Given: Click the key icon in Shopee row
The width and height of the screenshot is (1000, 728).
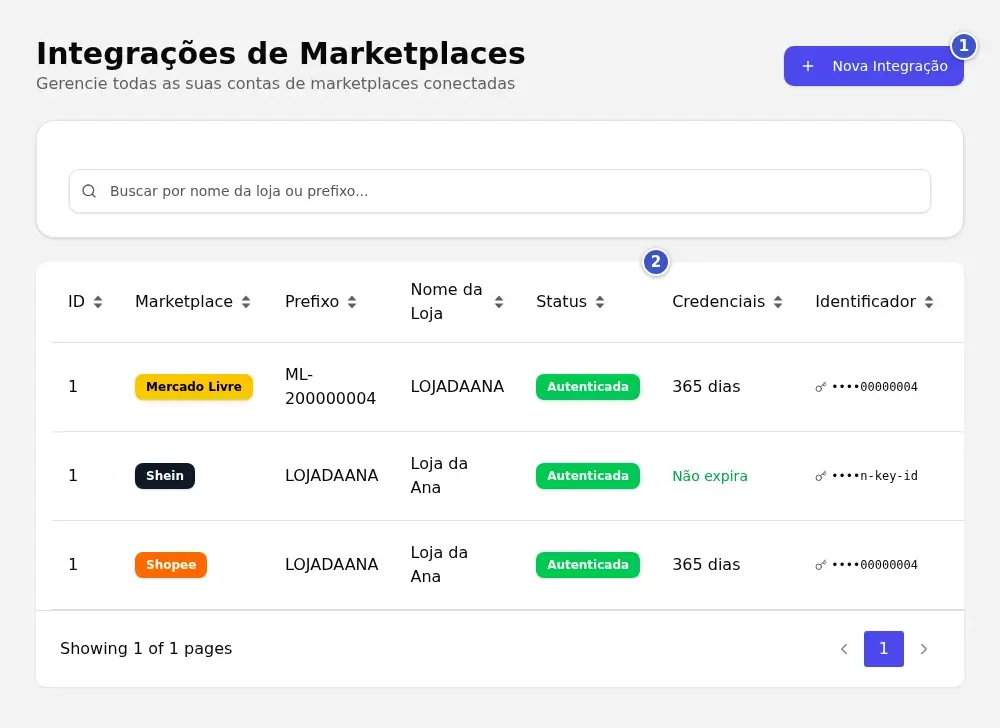Looking at the screenshot, I should (x=821, y=565).
